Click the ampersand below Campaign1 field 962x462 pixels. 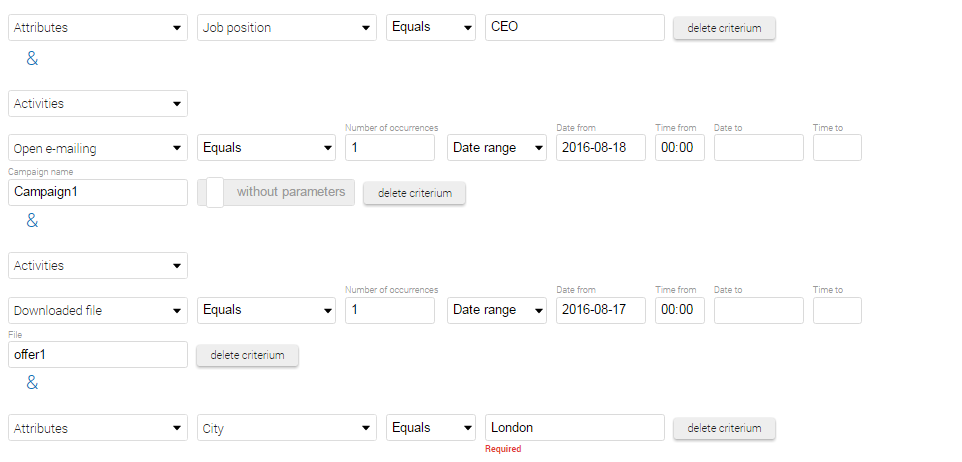tap(32, 221)
